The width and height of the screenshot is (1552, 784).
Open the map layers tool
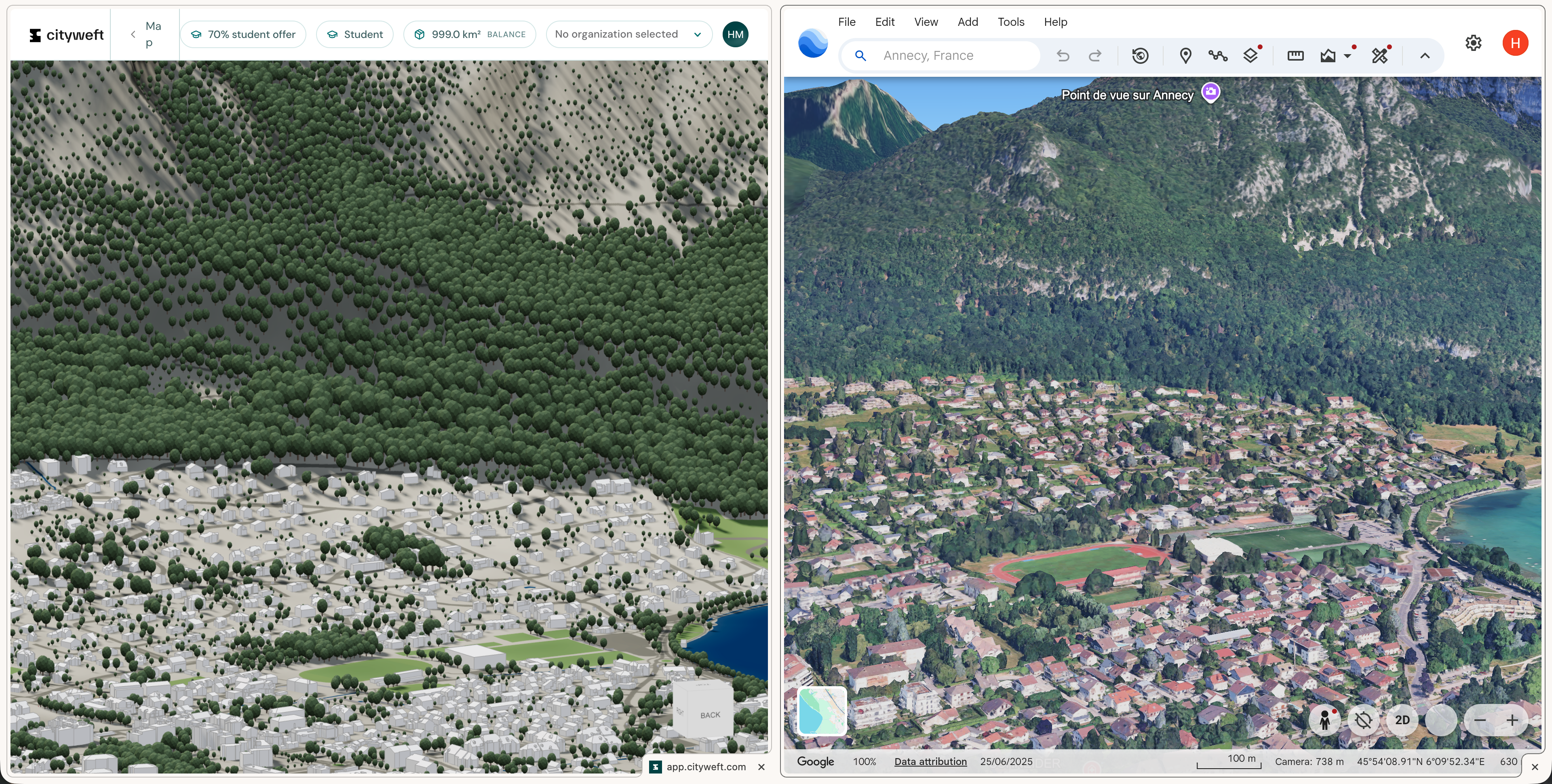1251,55
